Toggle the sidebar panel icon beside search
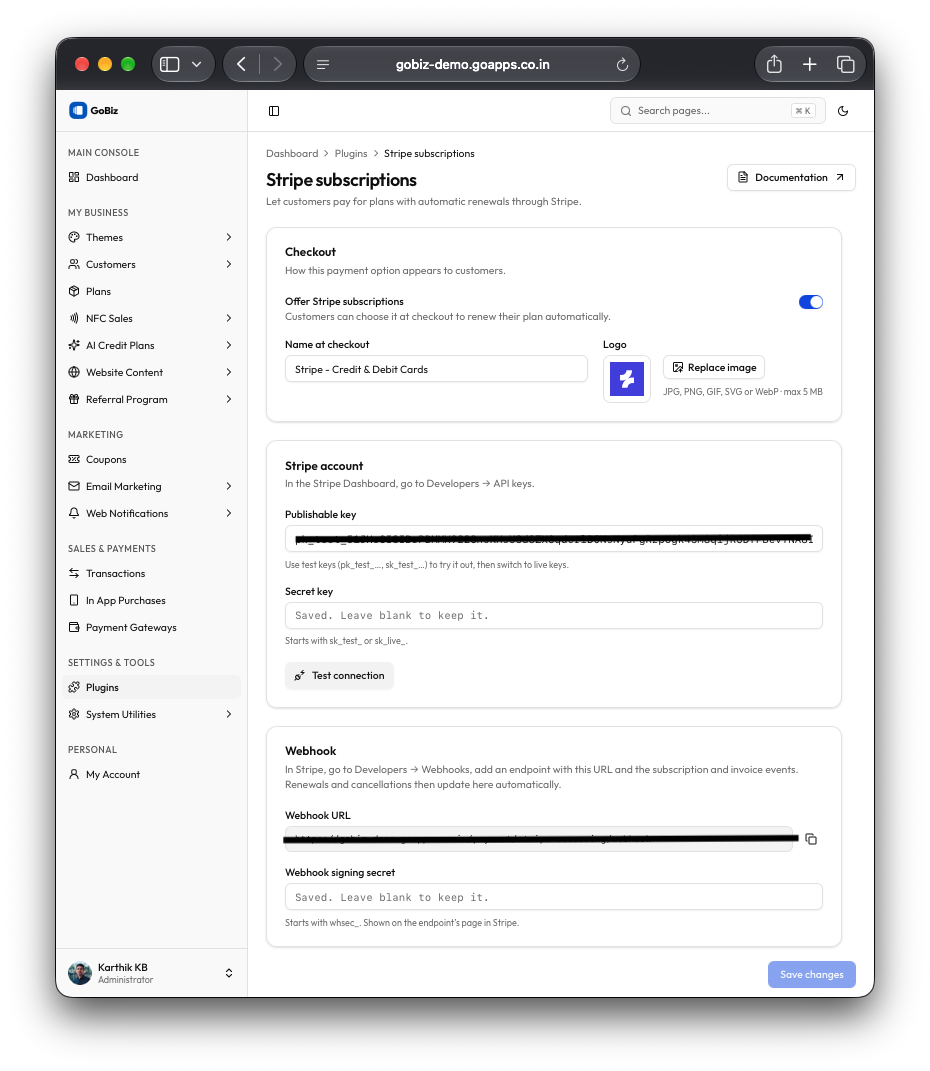 pyautogui.click(x=274, y=111)
